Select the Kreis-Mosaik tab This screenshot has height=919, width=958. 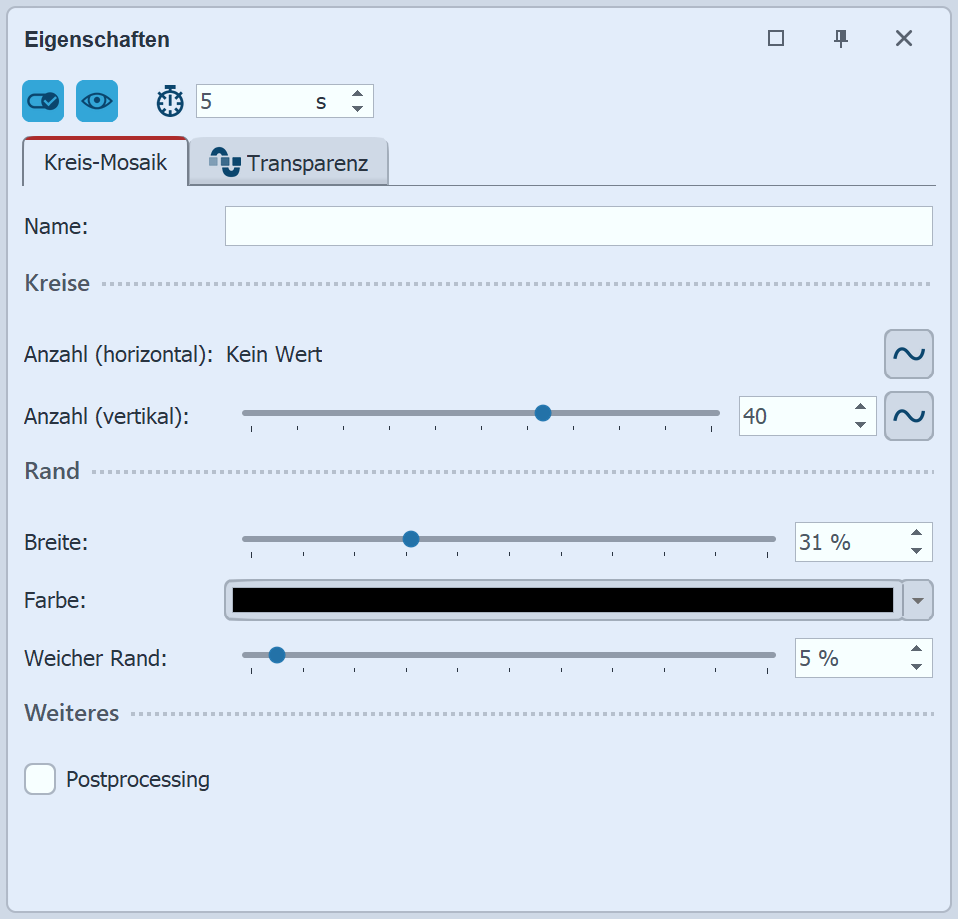coord(105,163)
